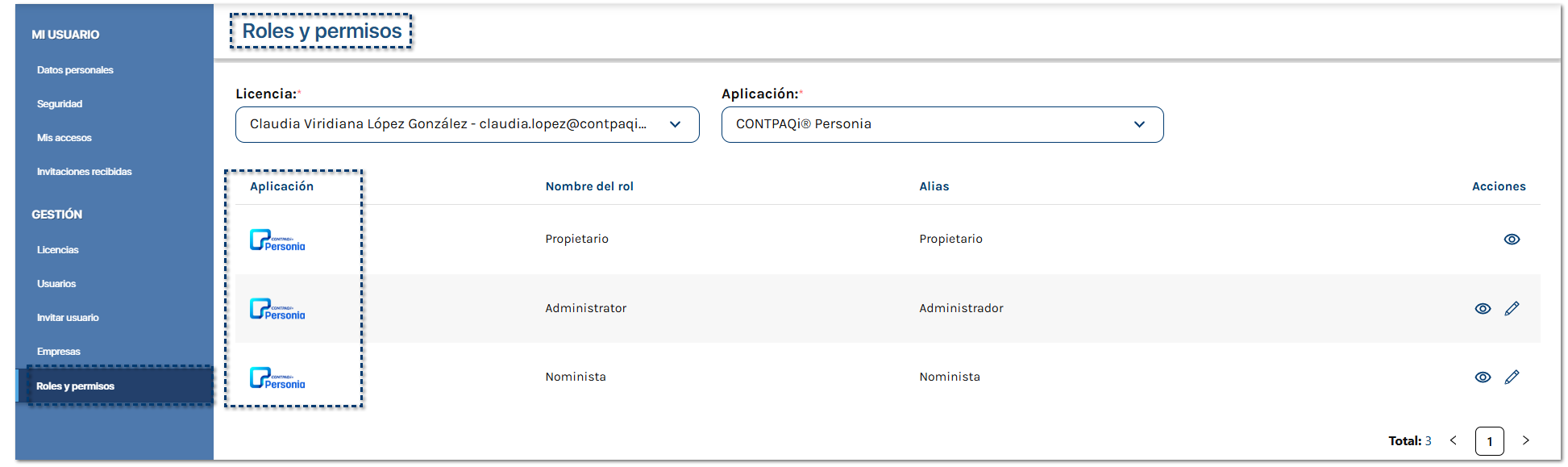Select Roles y permisos menu item
The height and width of the screenshot is (467, 1568).
tap(115, 386)
